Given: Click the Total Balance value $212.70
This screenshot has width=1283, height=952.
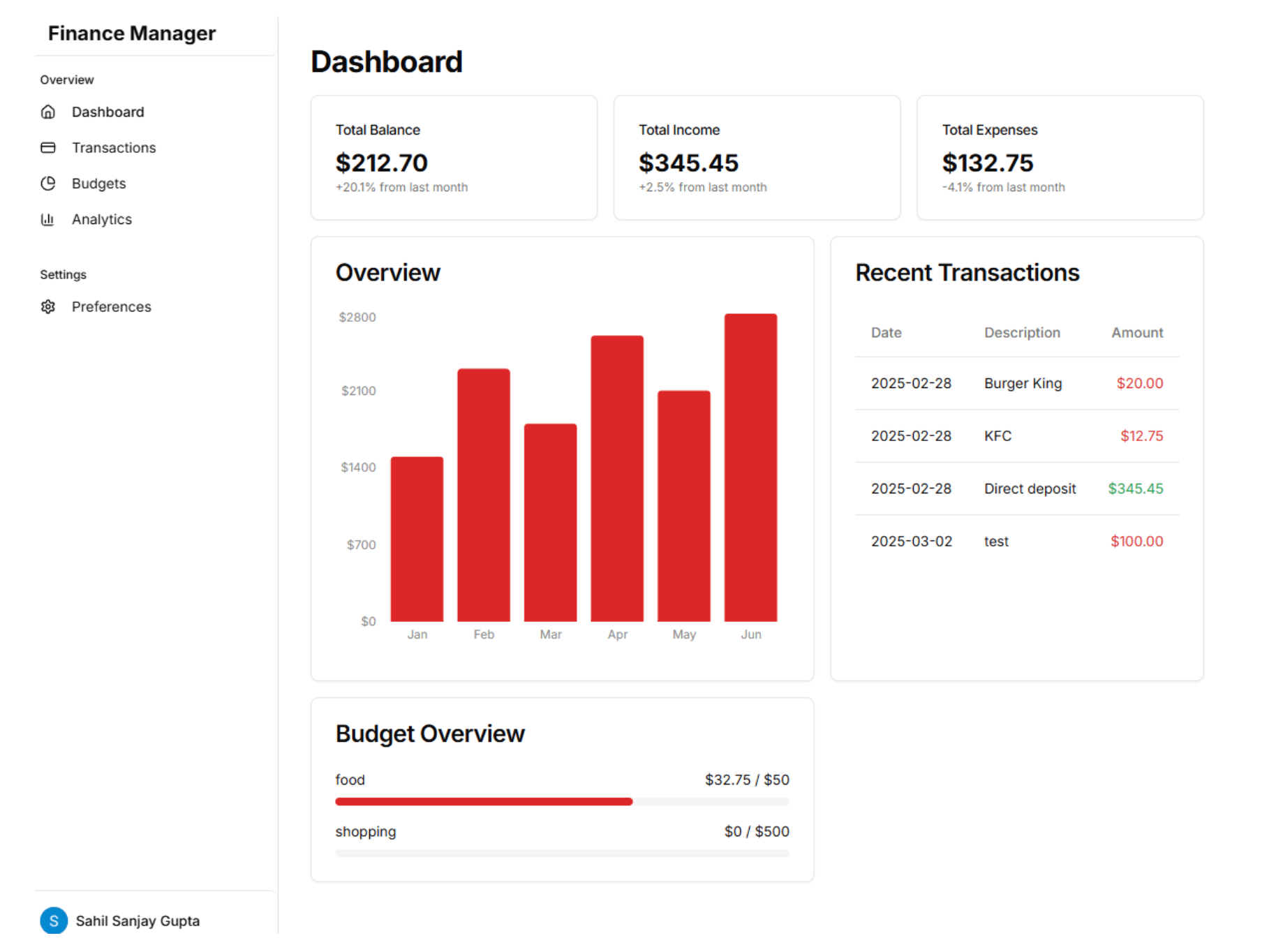Looking at the screenshot, I should (x=382, y=163).
